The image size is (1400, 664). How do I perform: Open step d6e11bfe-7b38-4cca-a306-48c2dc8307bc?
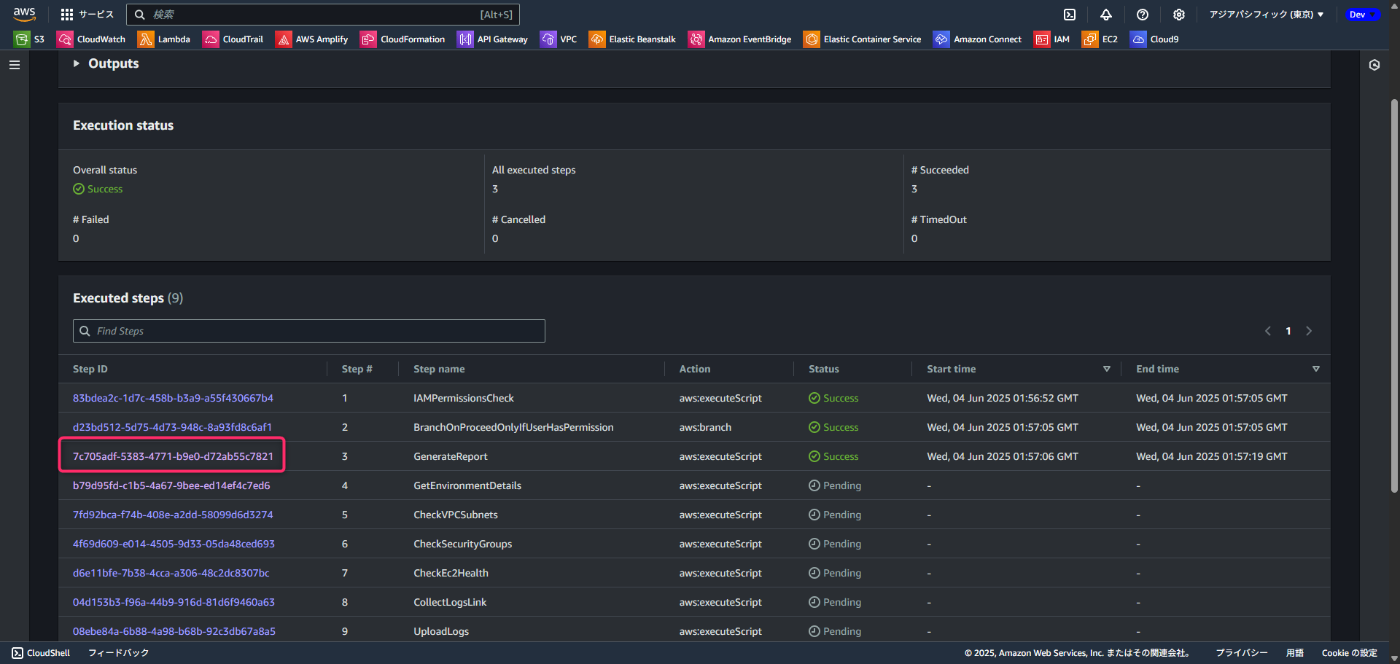coord(171,573)
